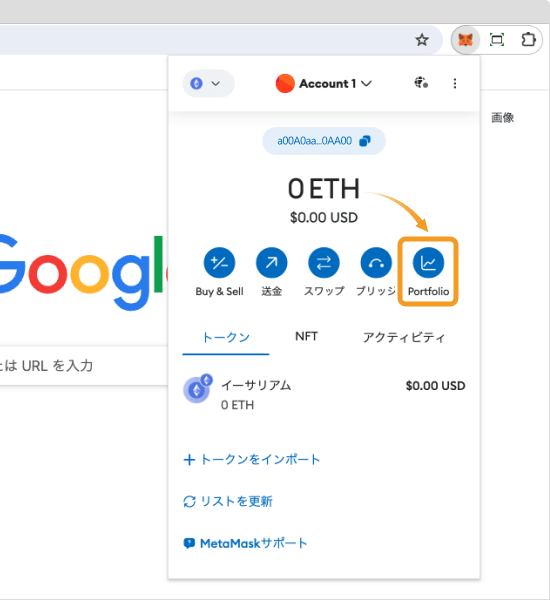Click the ブリッジ bridge icon
Image resolution: width=550 pixels, height=600 pixels.
coord(376,263)
